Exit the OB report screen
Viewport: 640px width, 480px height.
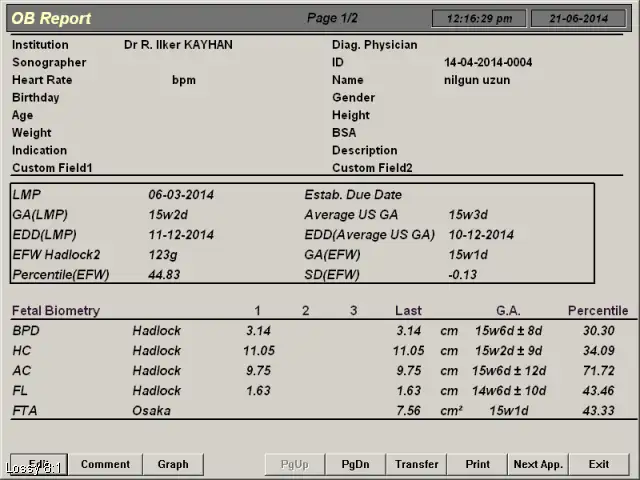599,464
